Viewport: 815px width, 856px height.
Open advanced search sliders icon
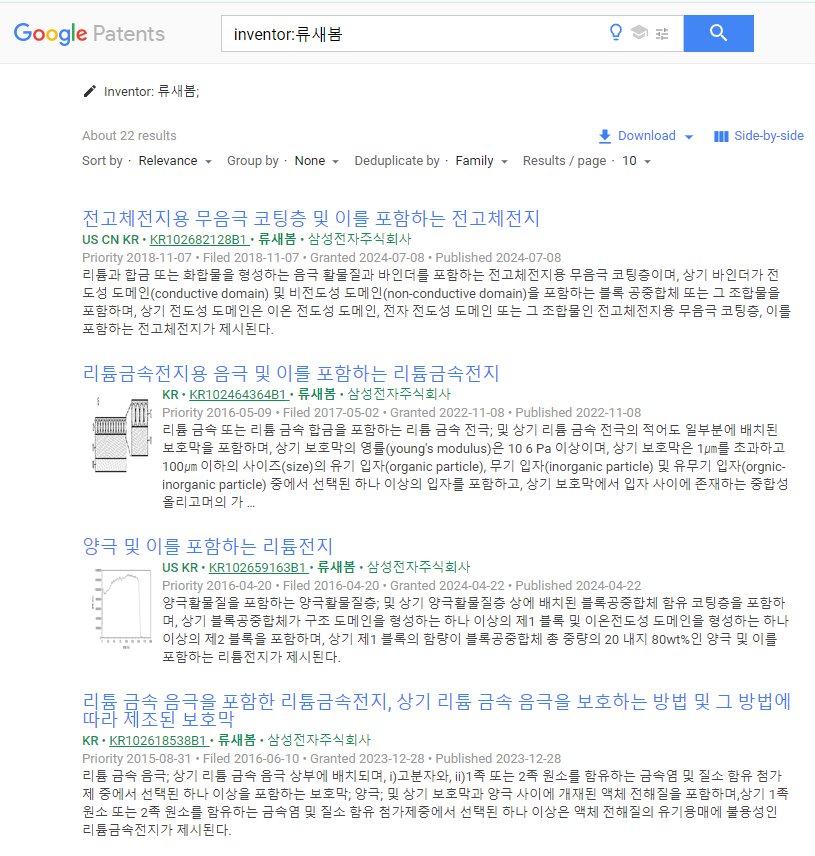coord(662,34)
